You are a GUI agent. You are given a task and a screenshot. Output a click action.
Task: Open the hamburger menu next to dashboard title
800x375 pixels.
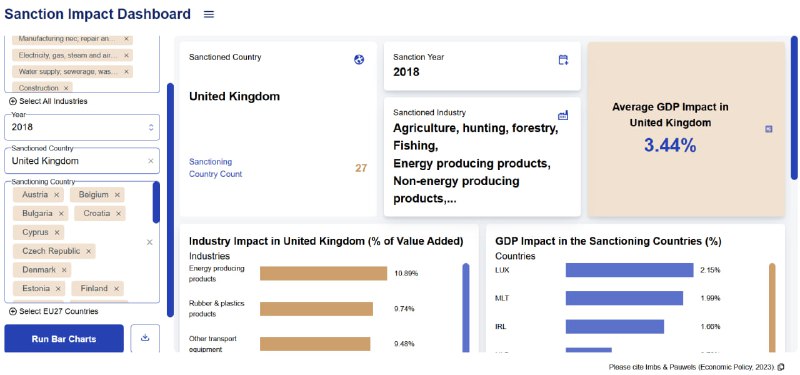(x=209, y=14)
